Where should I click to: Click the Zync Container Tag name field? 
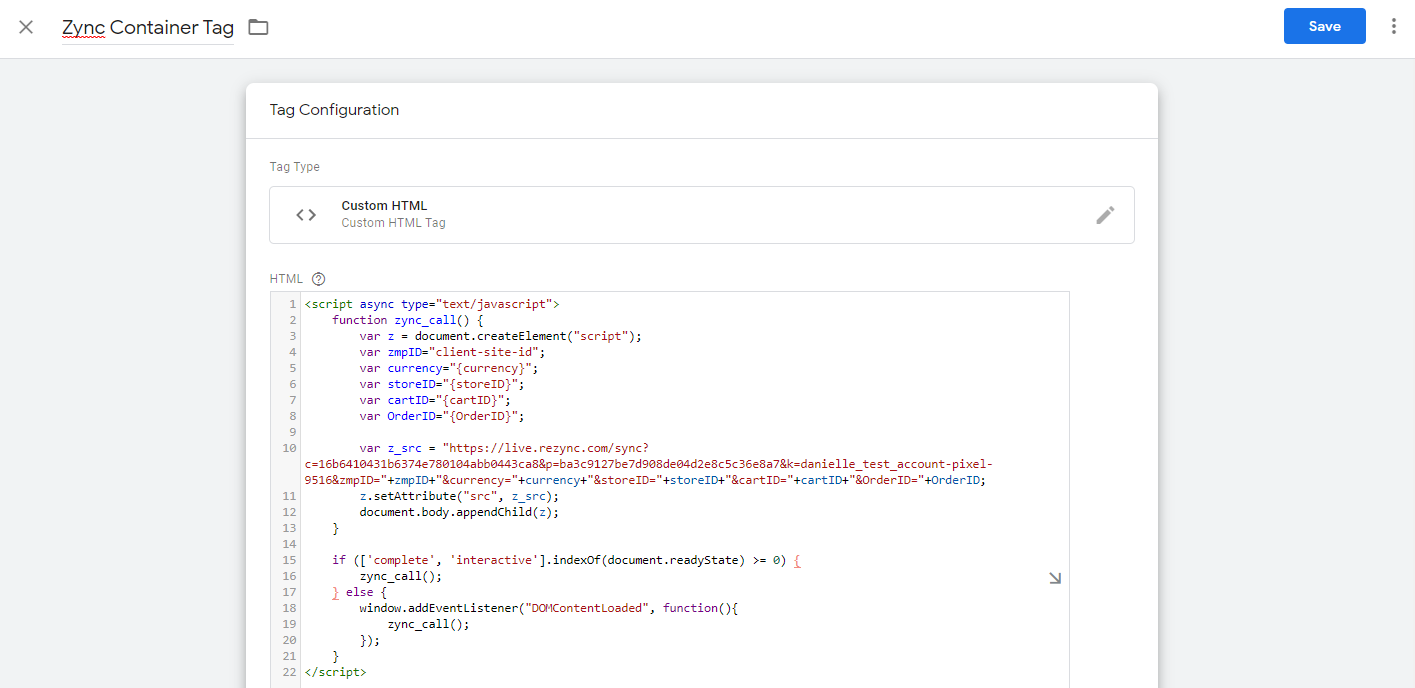(x=148, y=28)
